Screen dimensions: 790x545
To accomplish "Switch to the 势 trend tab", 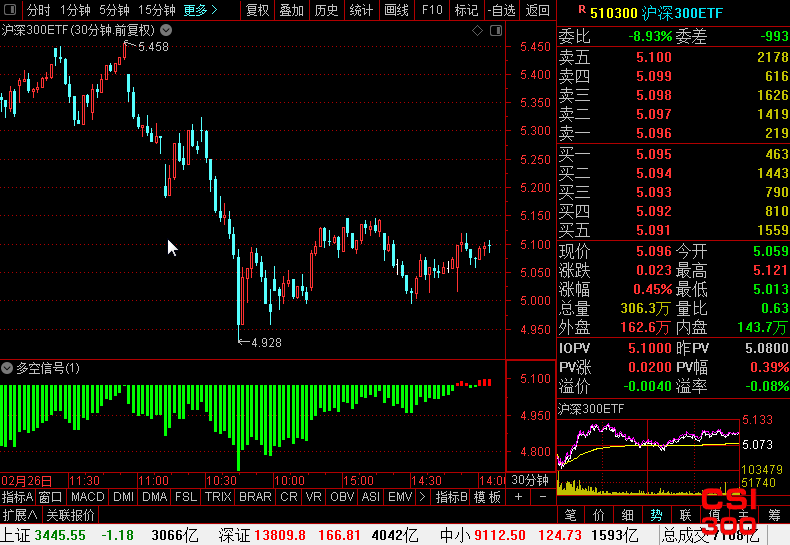I will coord(656,515).
